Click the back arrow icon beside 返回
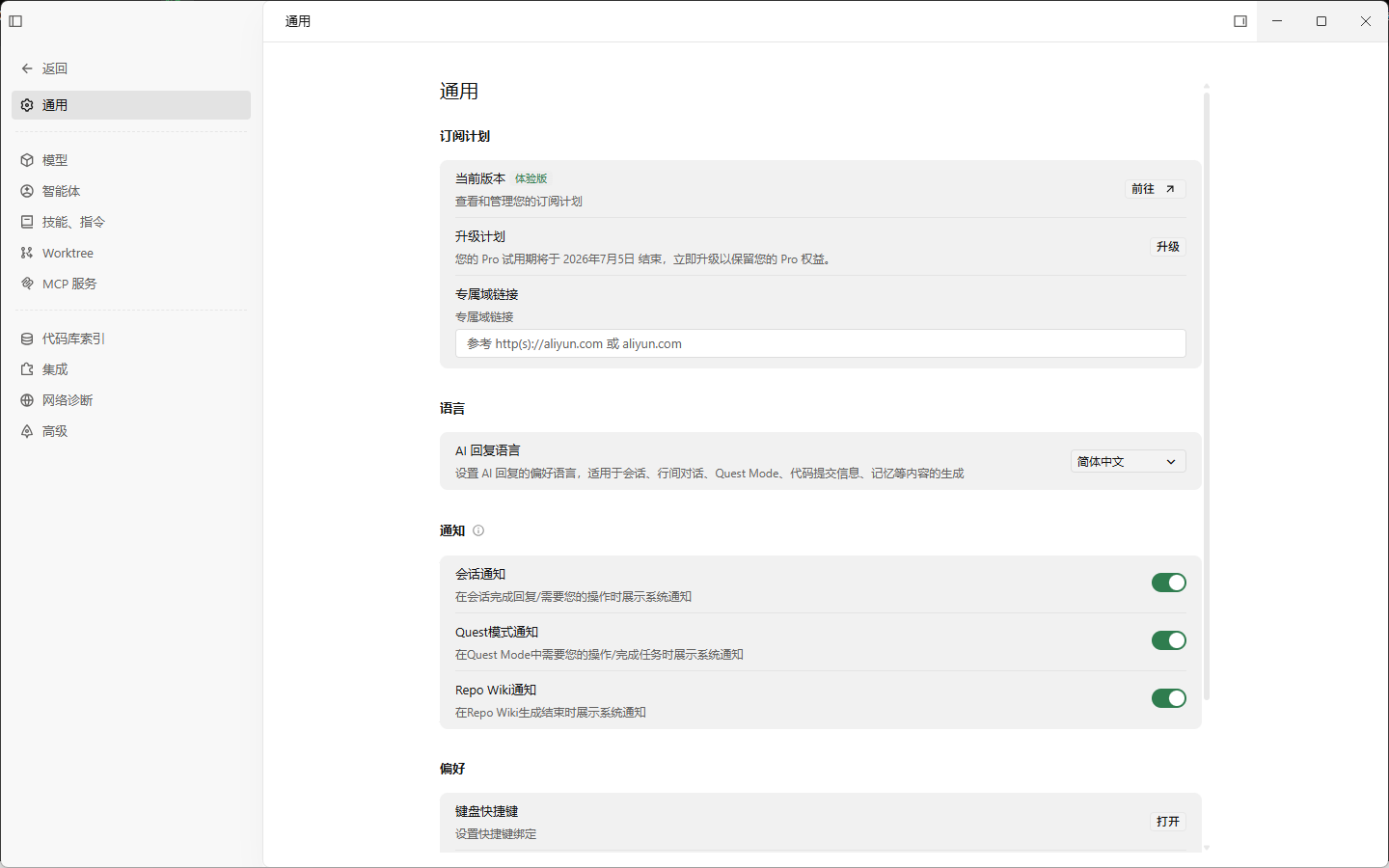 point(27,68)
